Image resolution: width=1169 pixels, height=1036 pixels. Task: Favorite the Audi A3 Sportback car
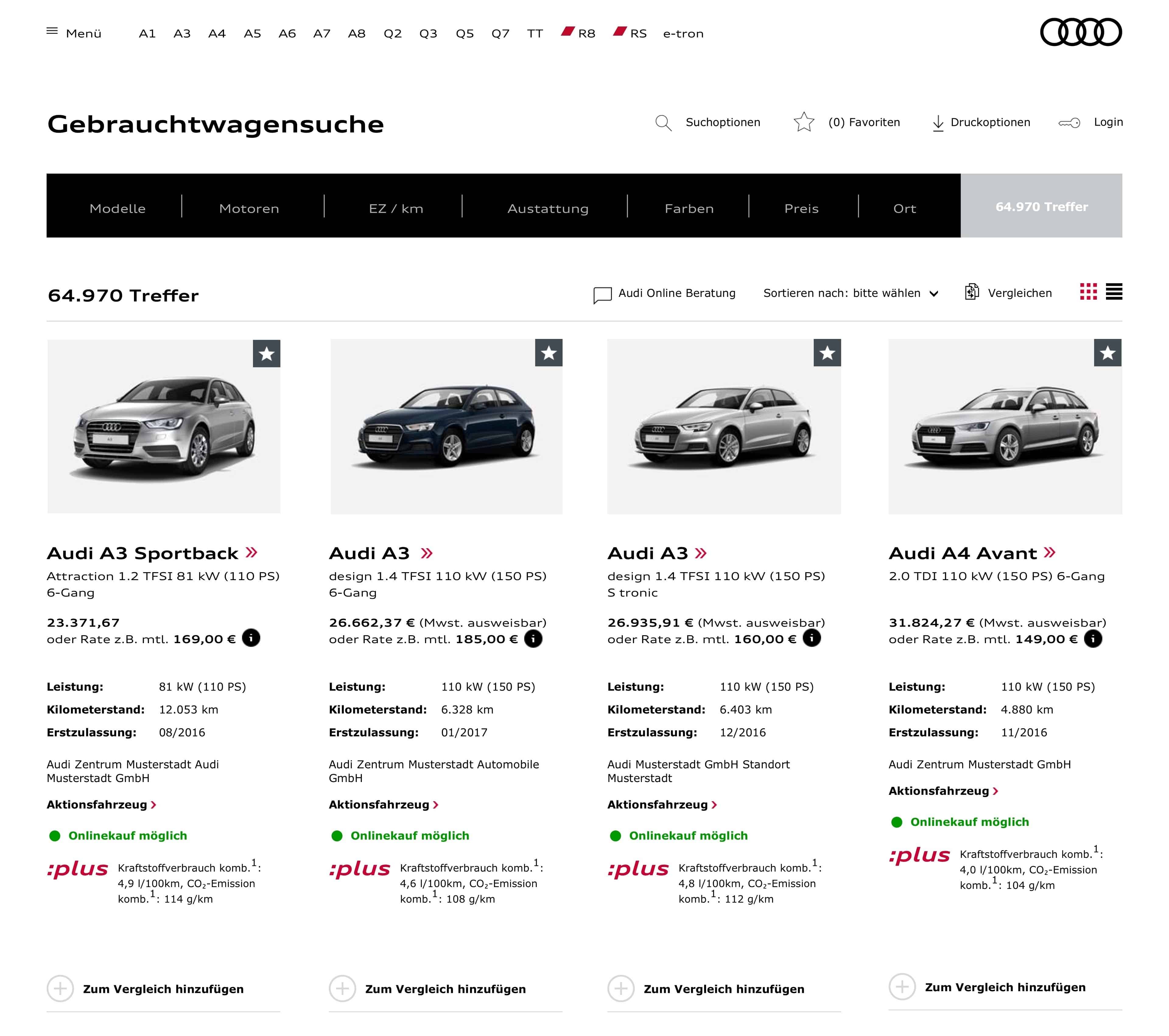pos(266,354)
